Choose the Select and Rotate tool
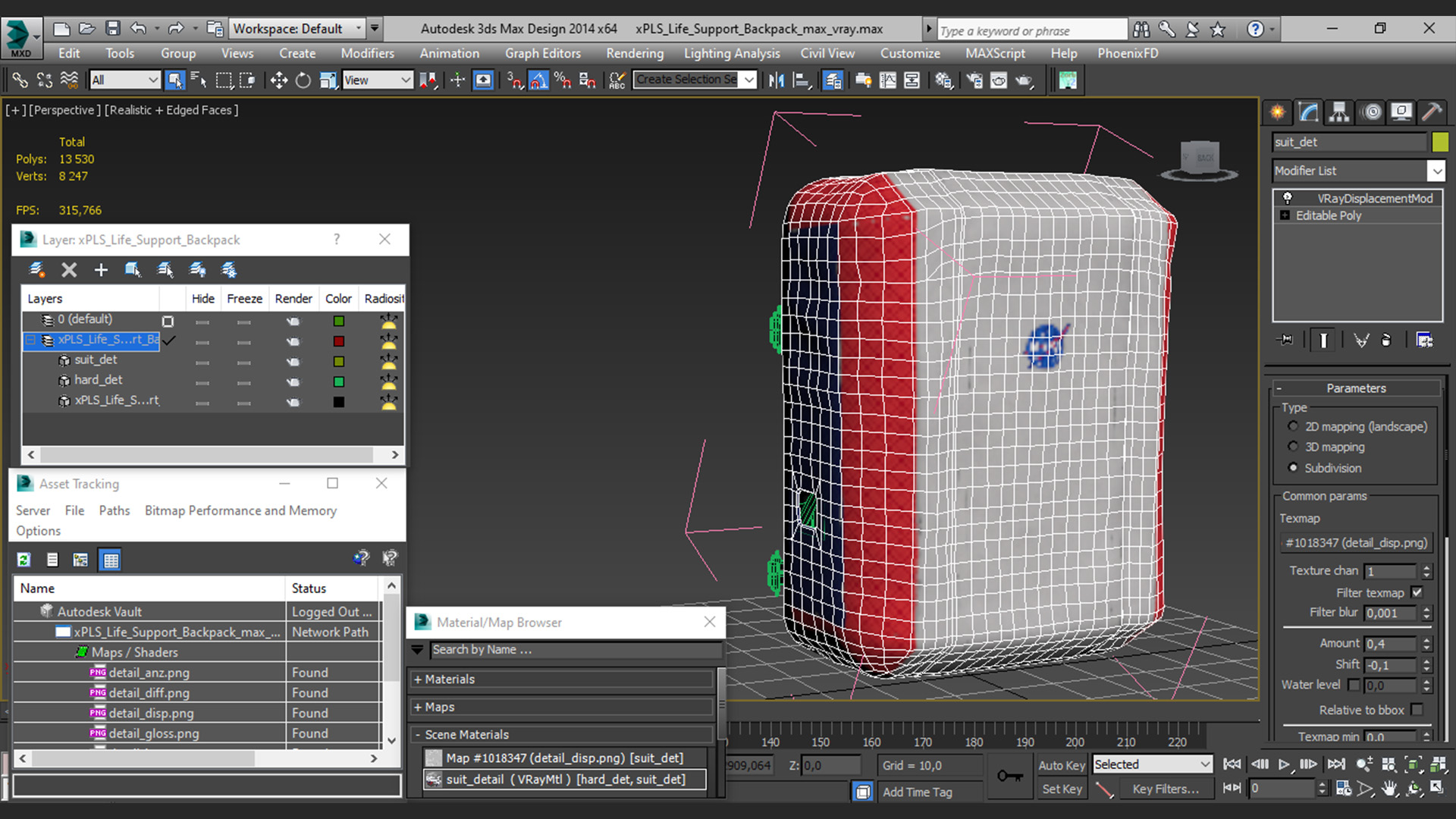1456x819 pixels. [x=303, y=80]
